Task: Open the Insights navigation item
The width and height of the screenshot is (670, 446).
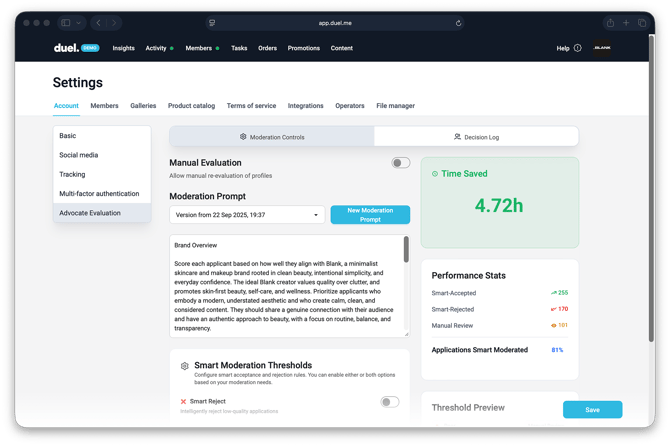Action: click(x=123, y=48)
